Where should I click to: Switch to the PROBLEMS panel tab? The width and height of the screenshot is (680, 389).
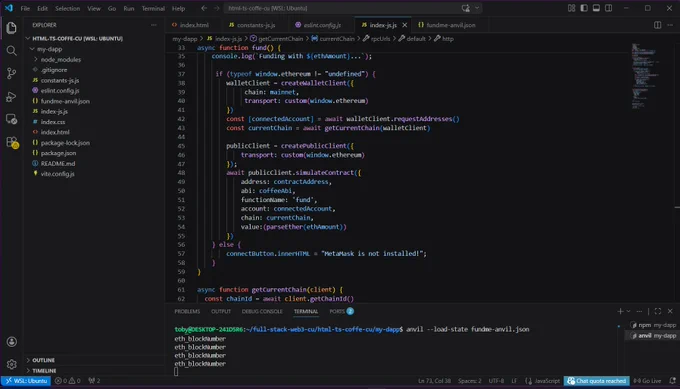(187, 311)
